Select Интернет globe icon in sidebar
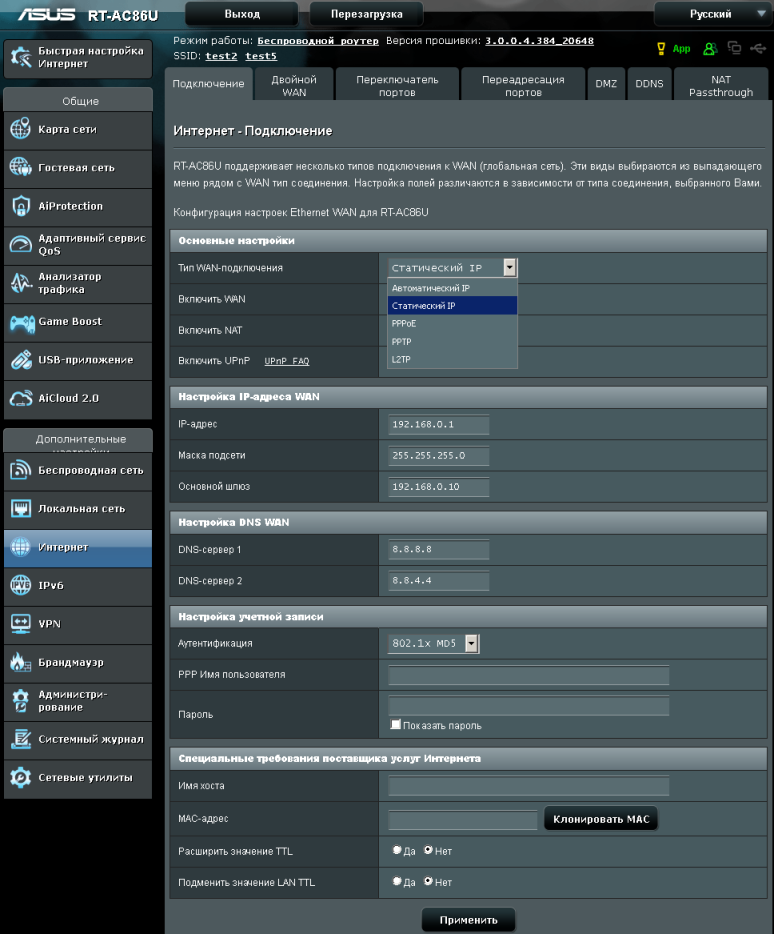 click(20, 547)
